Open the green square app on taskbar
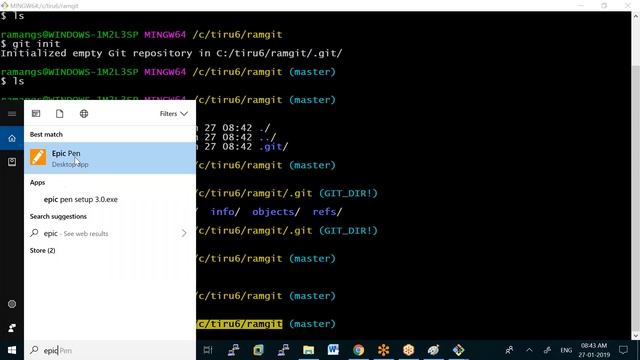640x360 pixels. 258,350
